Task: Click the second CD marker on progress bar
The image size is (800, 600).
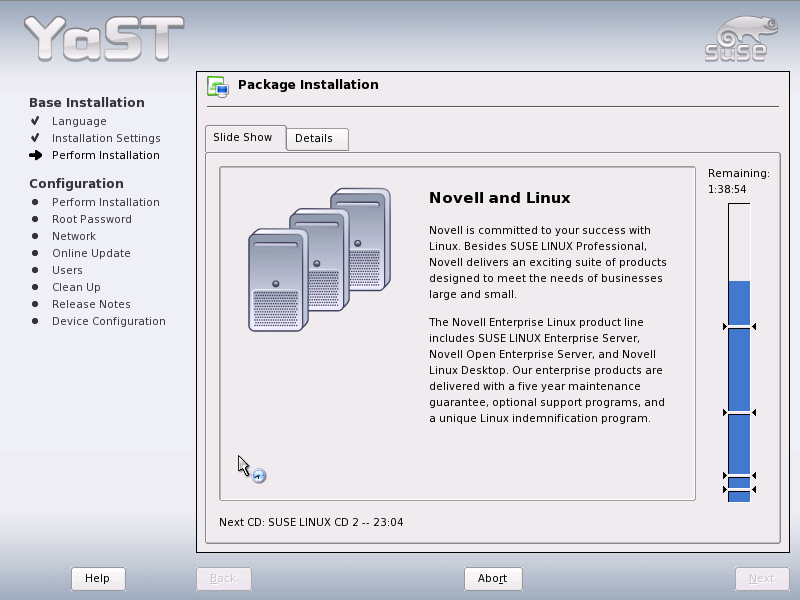Action: [739, 412]
